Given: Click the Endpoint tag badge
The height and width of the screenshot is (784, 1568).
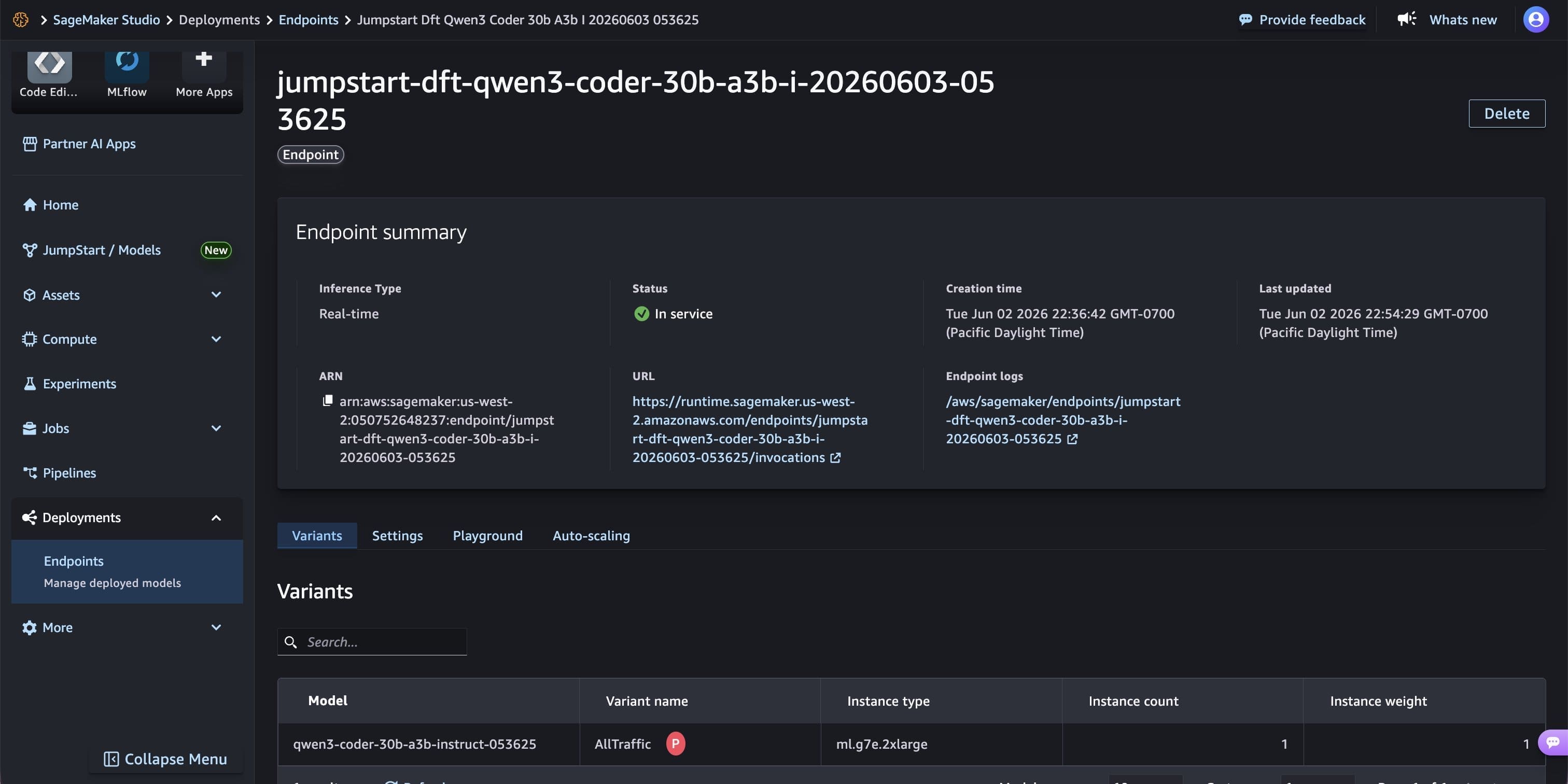Looking at the screenshot, I should [x=311, y=155].
